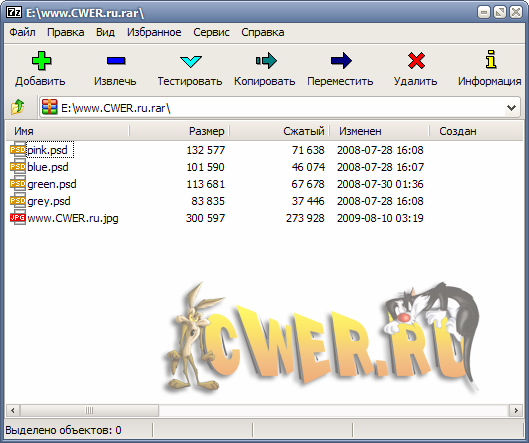529x443 pixels.
Task: Open the Избранное menu
Action: [154, 32]
